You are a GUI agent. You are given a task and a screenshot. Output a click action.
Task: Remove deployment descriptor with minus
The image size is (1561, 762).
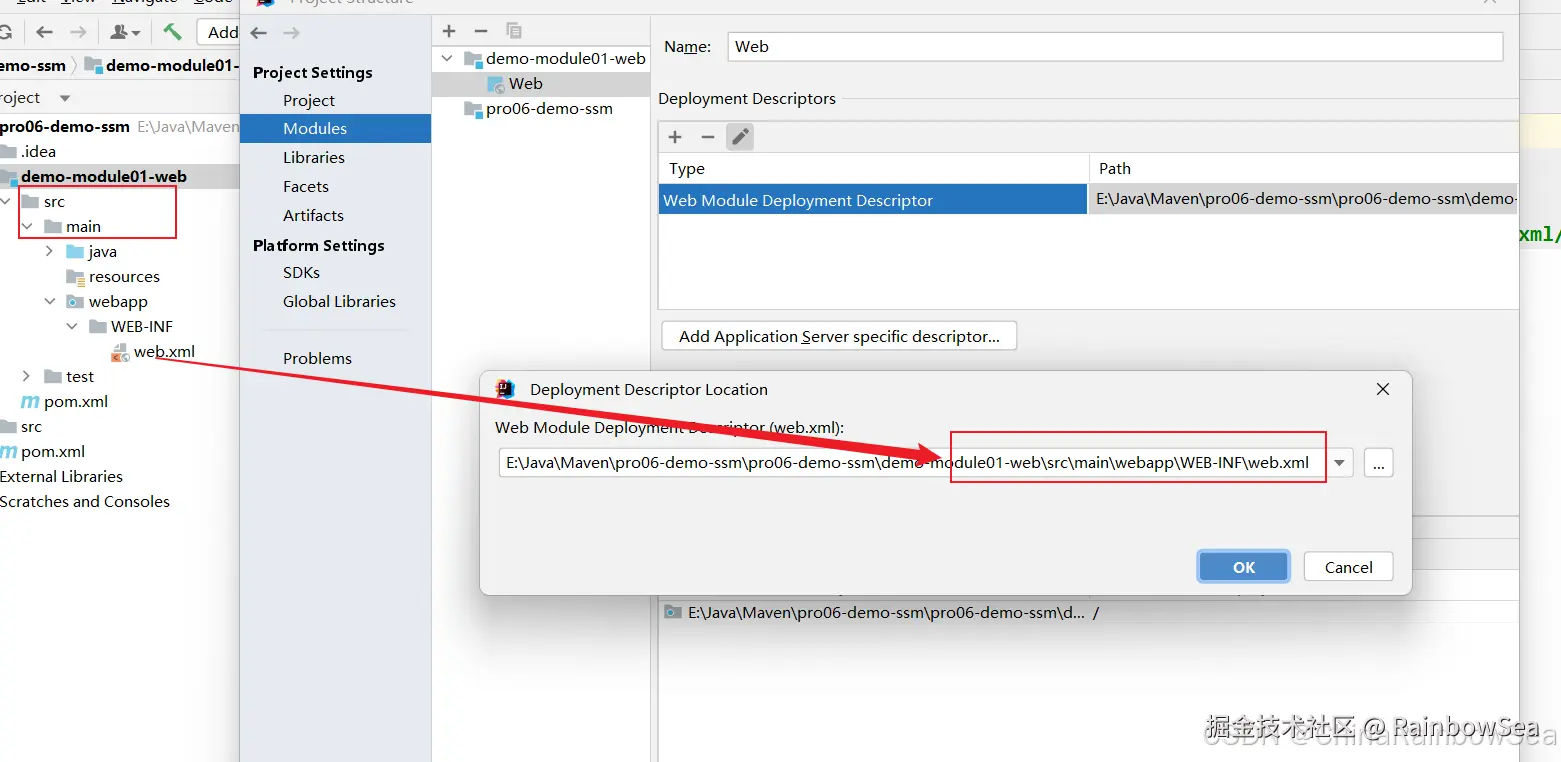click(708, 137)
